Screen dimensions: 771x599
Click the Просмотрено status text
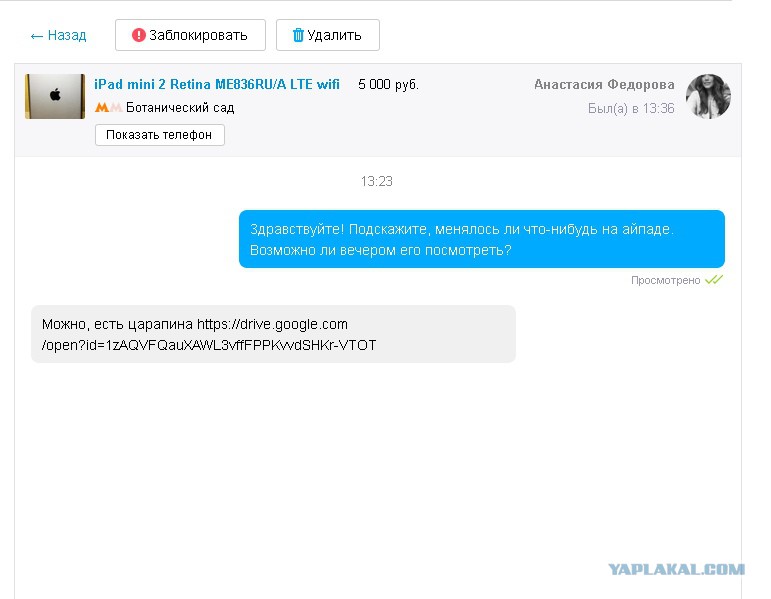666,280
